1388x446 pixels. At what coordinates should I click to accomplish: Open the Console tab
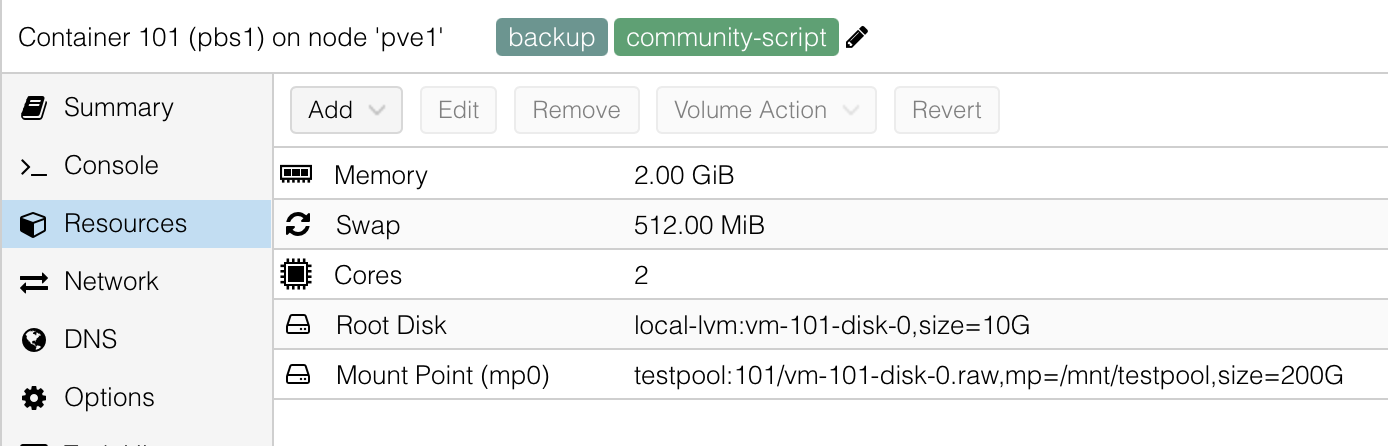coord(110,166)
